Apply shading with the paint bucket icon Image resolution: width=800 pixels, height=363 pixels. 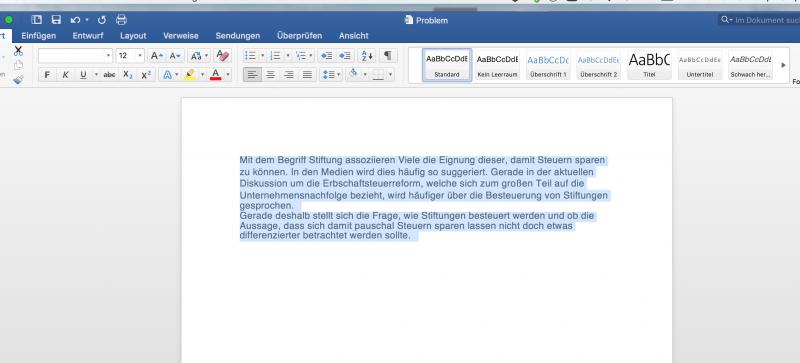(x=353, y=75)
